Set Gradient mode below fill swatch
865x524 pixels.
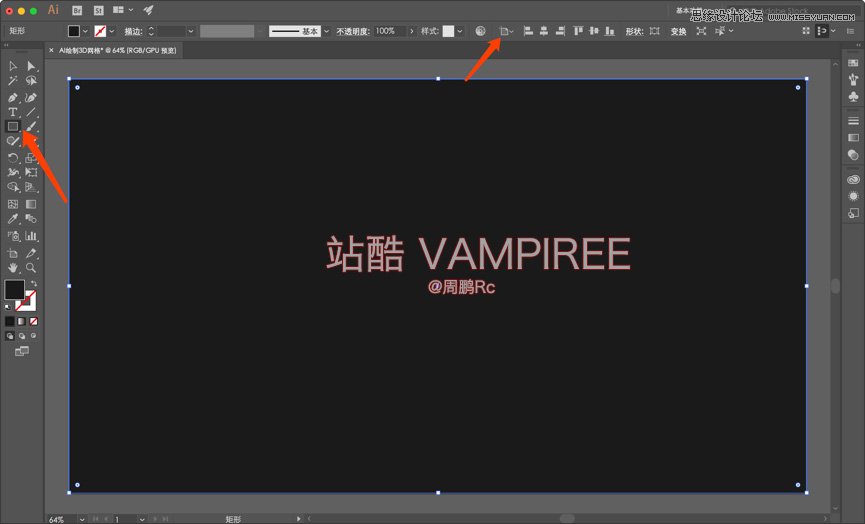(22, 321)
